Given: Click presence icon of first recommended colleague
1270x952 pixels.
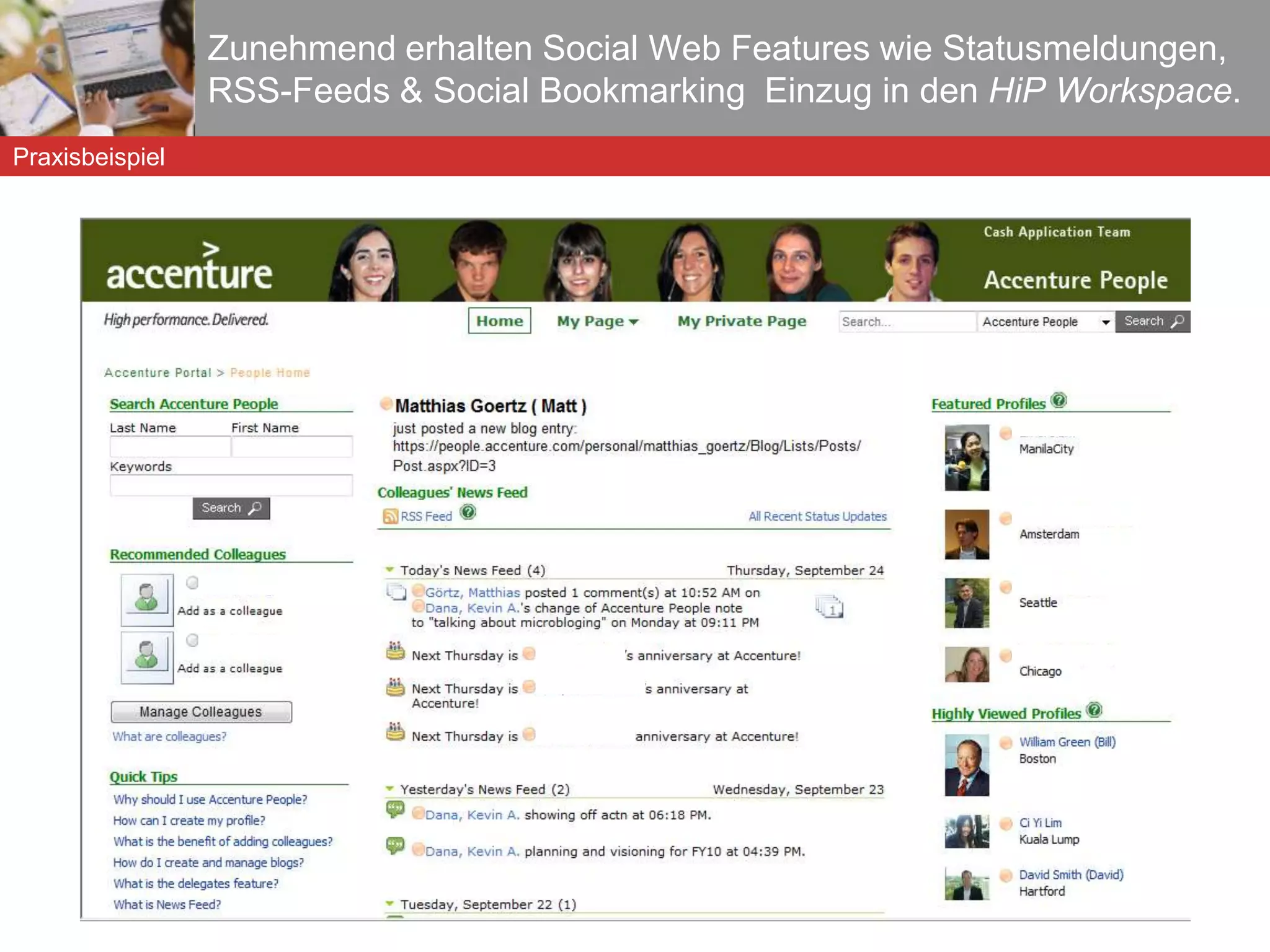Looking at the screenshot, I should [192, 583].
